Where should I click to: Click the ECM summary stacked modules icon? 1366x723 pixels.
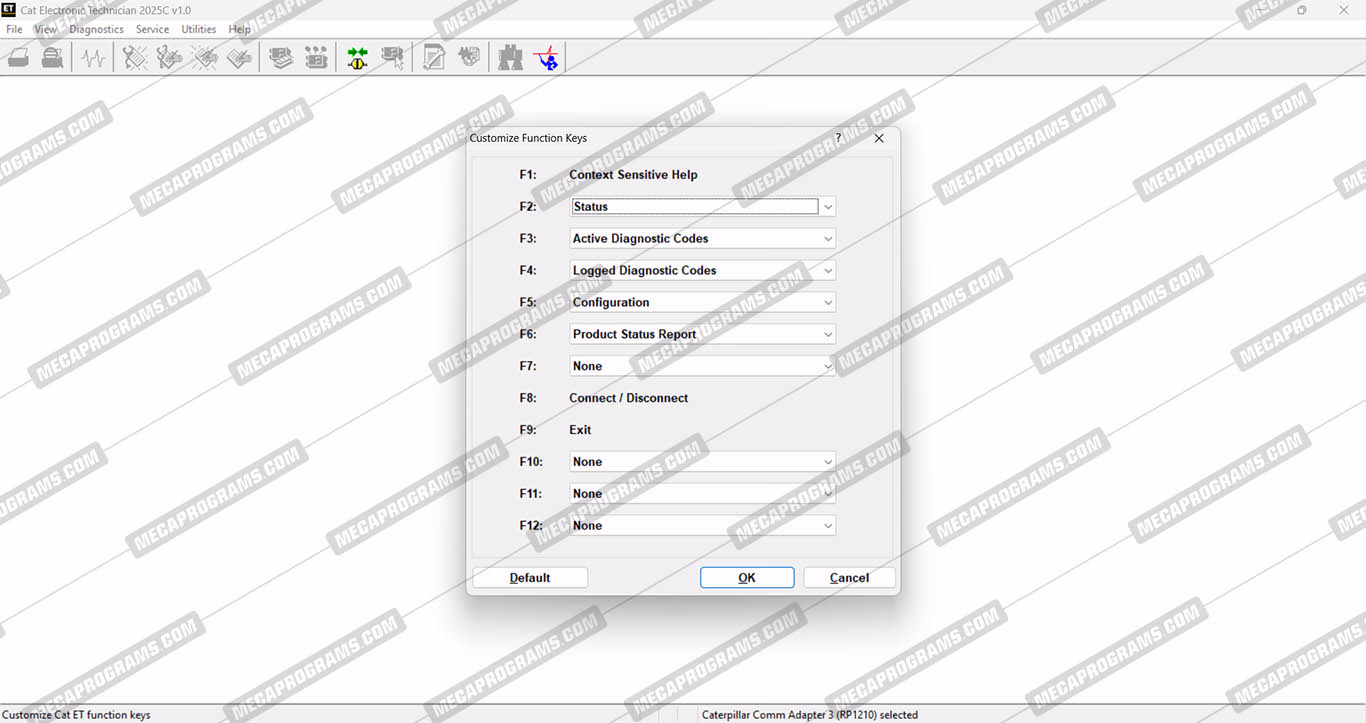[281, 59]
